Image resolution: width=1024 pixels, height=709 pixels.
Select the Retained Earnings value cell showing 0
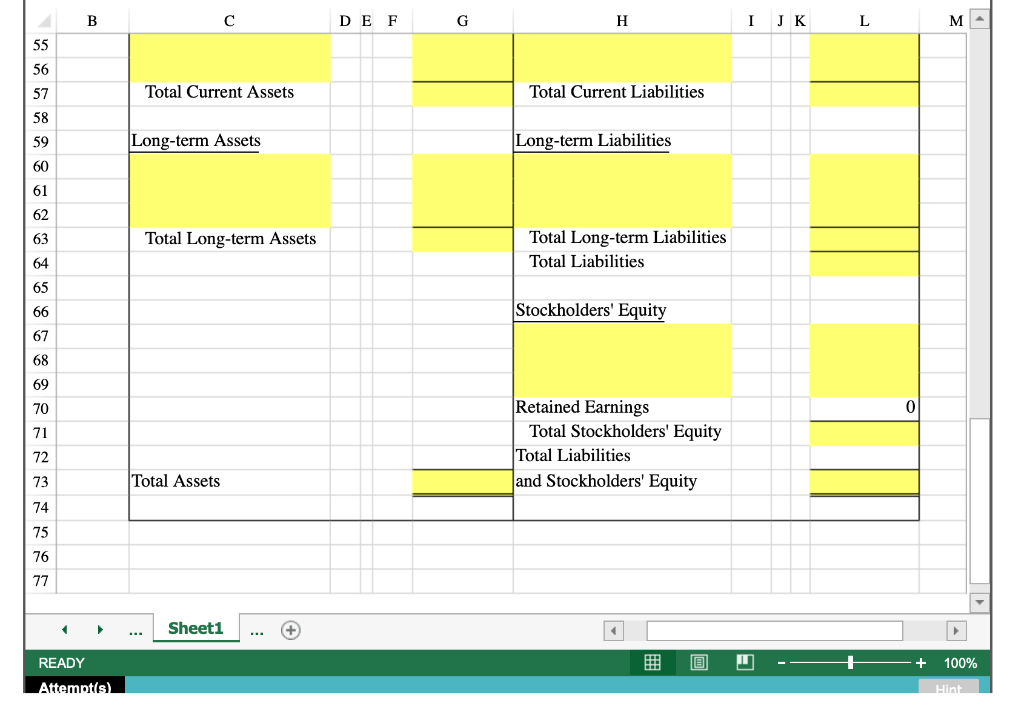[863, 408]
